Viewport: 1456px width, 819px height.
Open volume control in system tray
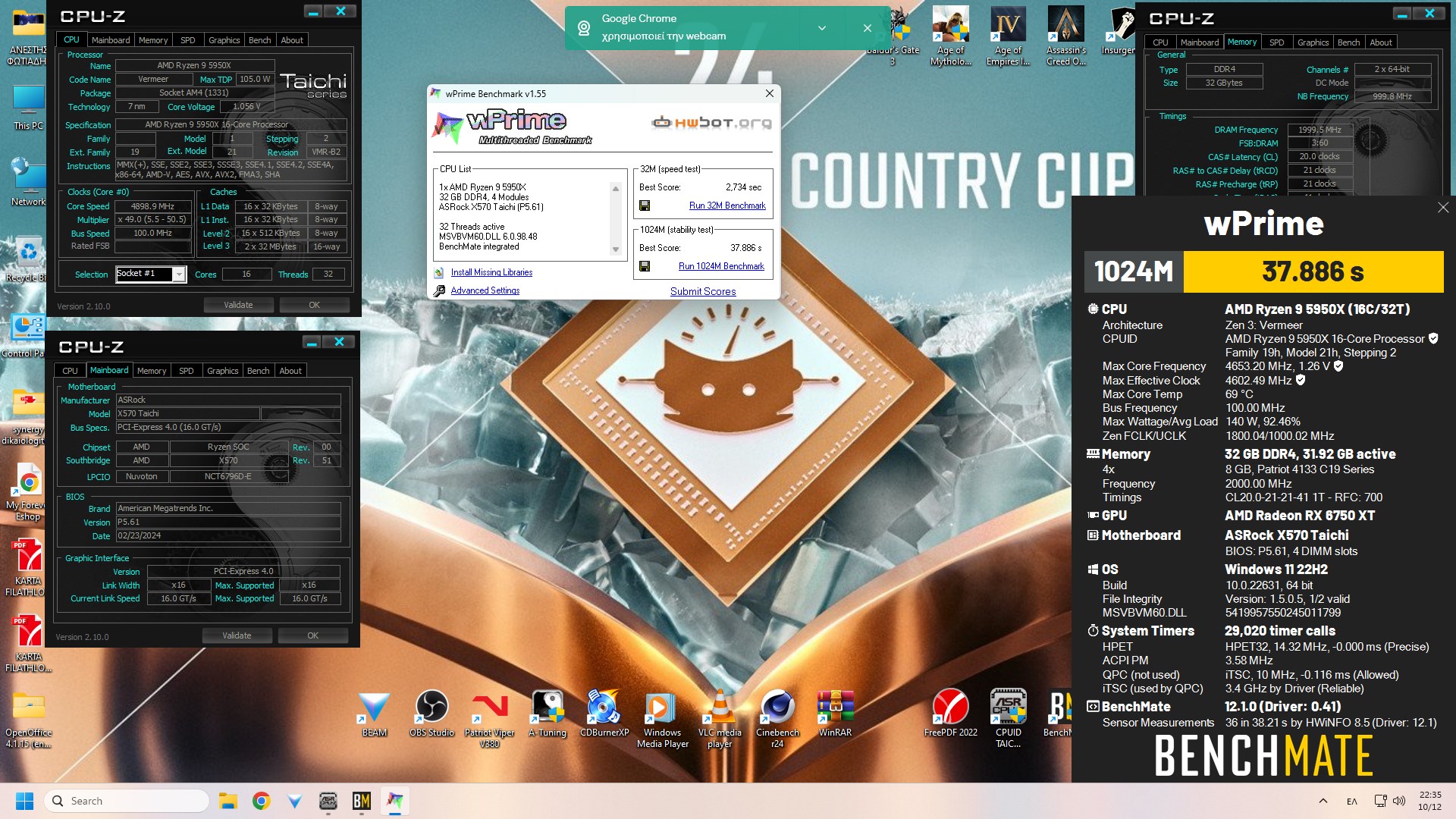(1399, 801)
